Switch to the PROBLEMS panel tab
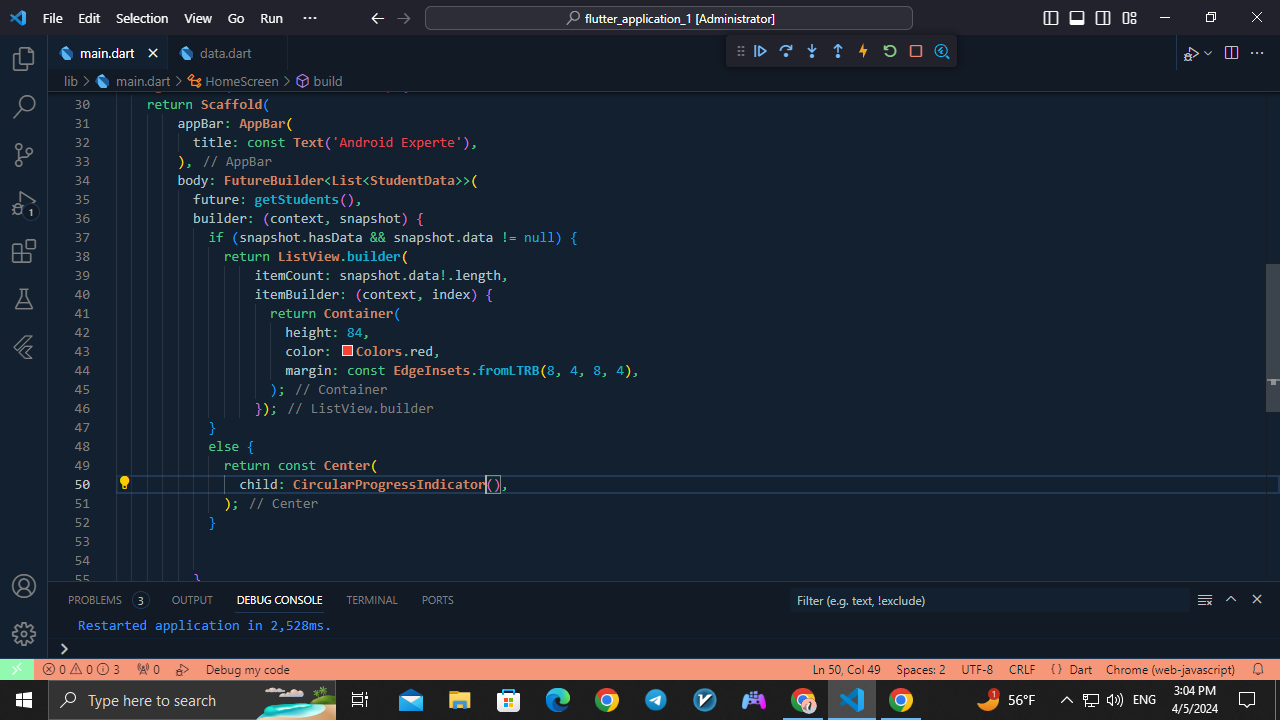 point(95,600)
